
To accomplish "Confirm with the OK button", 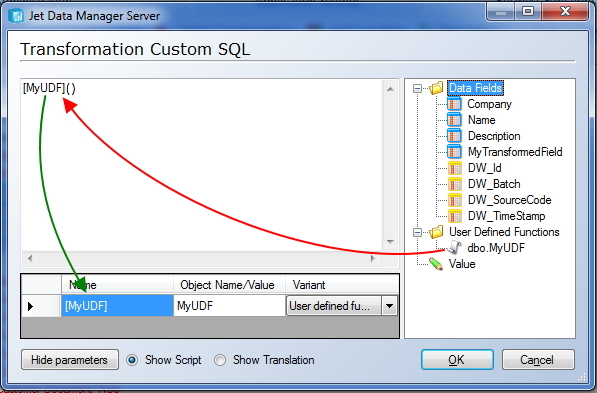I will [x=457, y=360].
